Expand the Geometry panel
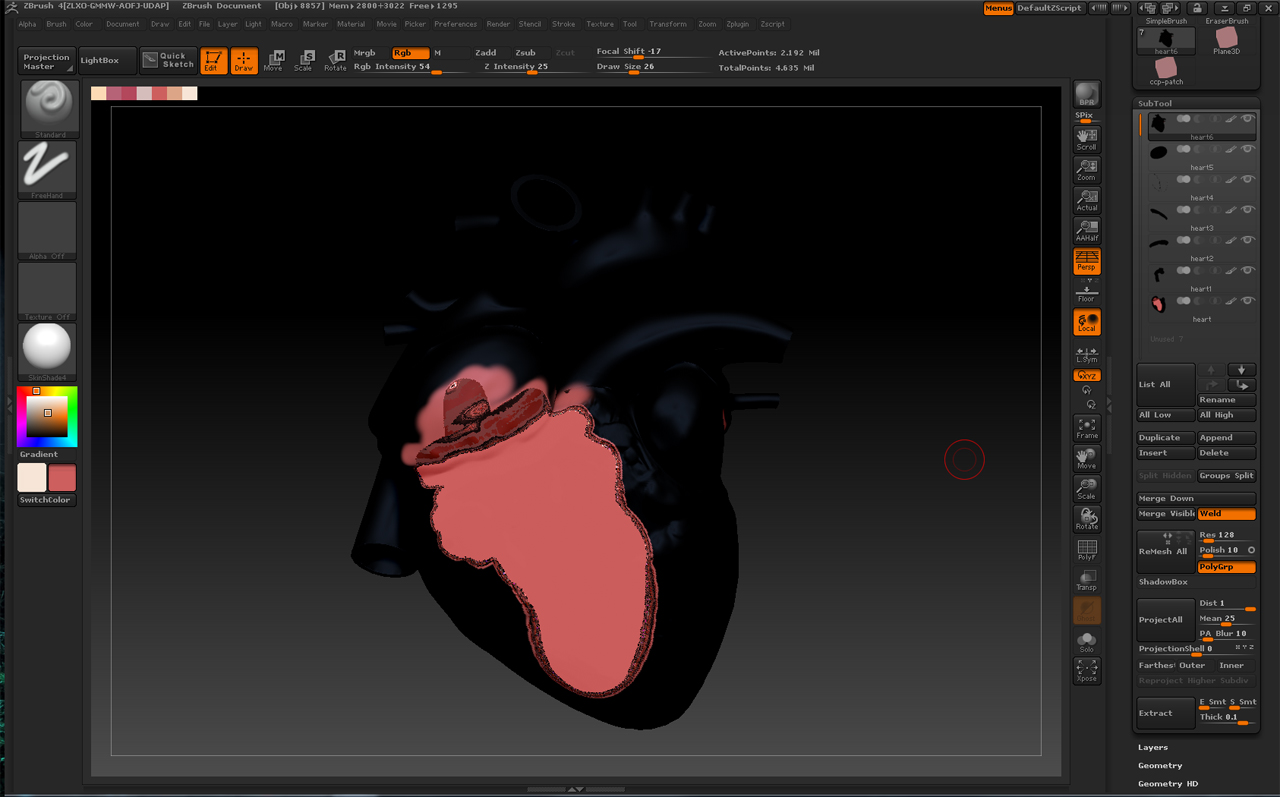Image resolution: width=1280 pixels, height=797 pixels. (1160, 765)
